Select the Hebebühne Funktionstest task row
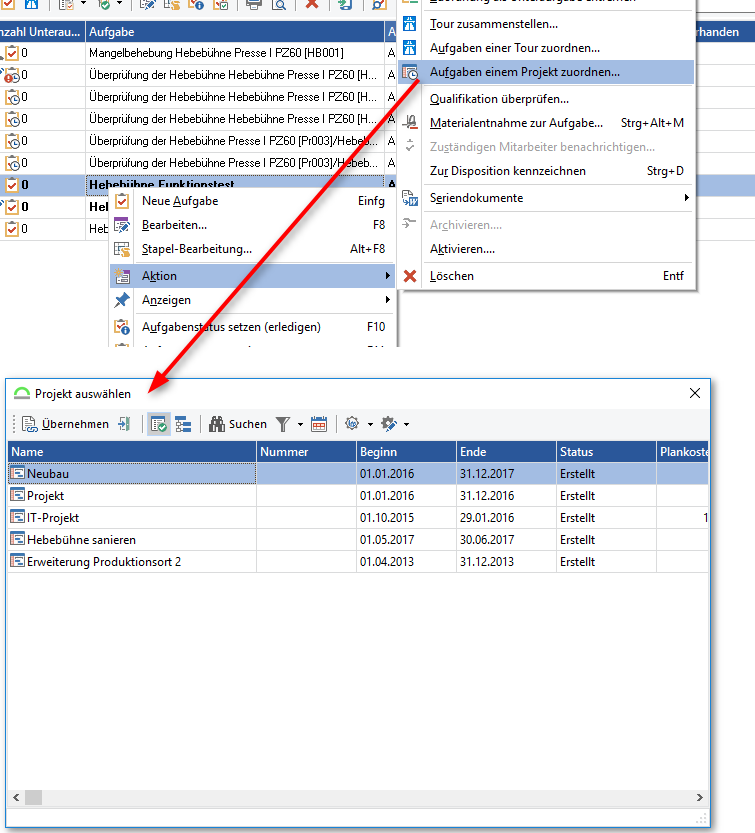The image size is (755, 833). pyautogui.click(x=235, y=185)
